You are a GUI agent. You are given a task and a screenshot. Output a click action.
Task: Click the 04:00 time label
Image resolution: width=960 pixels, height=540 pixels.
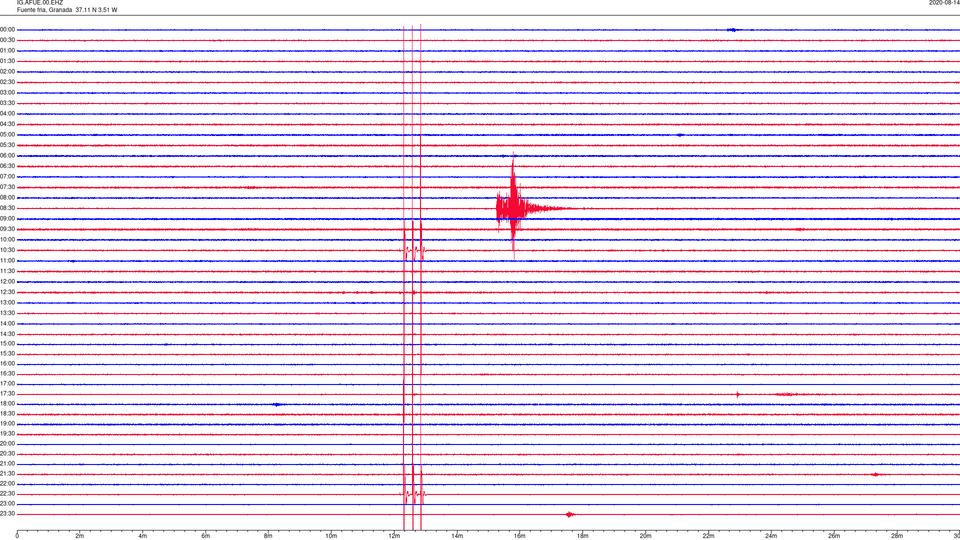[7, 114]
